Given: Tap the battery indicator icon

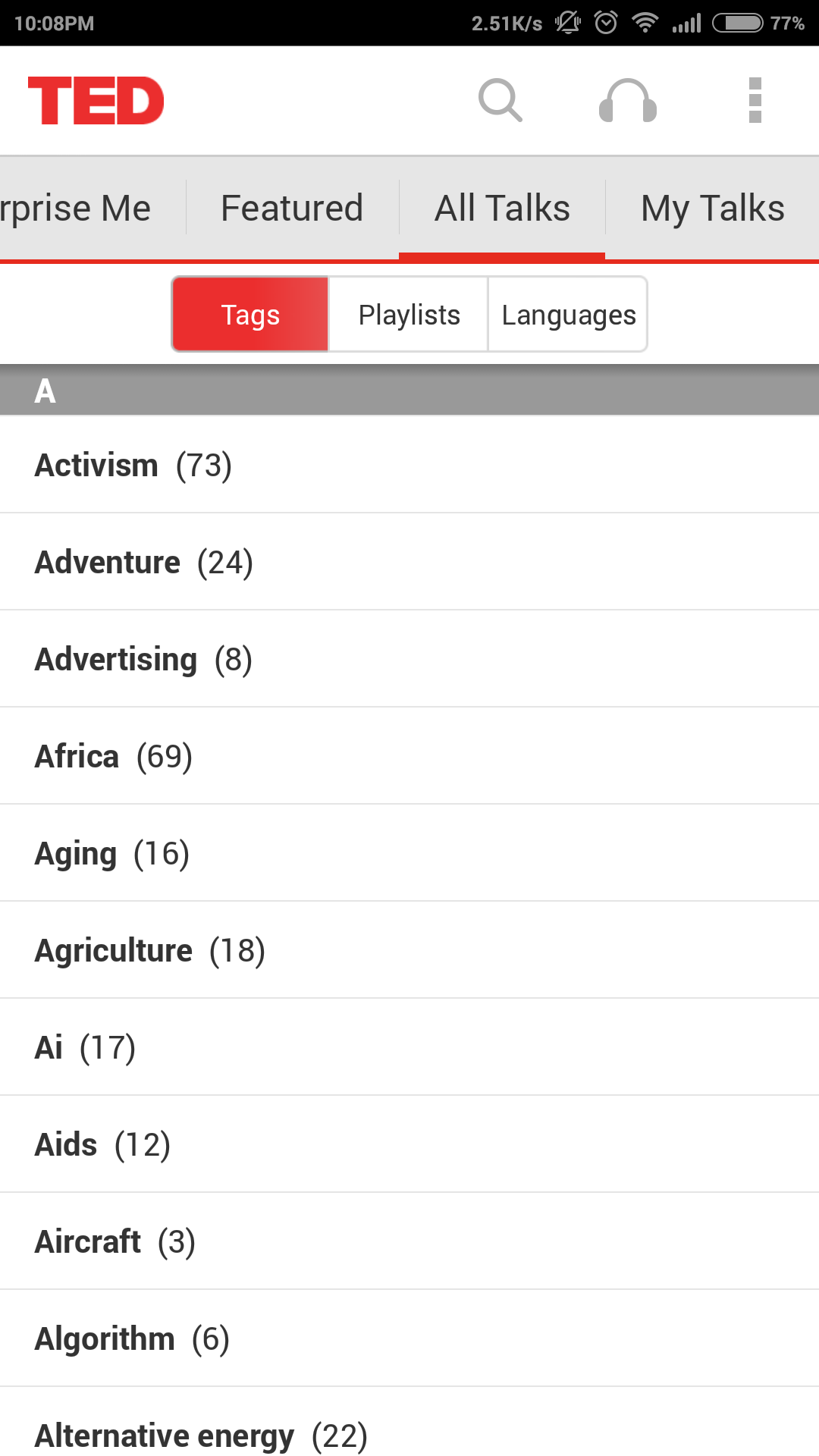Looking at the screenshot, I should tap(738, 23).
